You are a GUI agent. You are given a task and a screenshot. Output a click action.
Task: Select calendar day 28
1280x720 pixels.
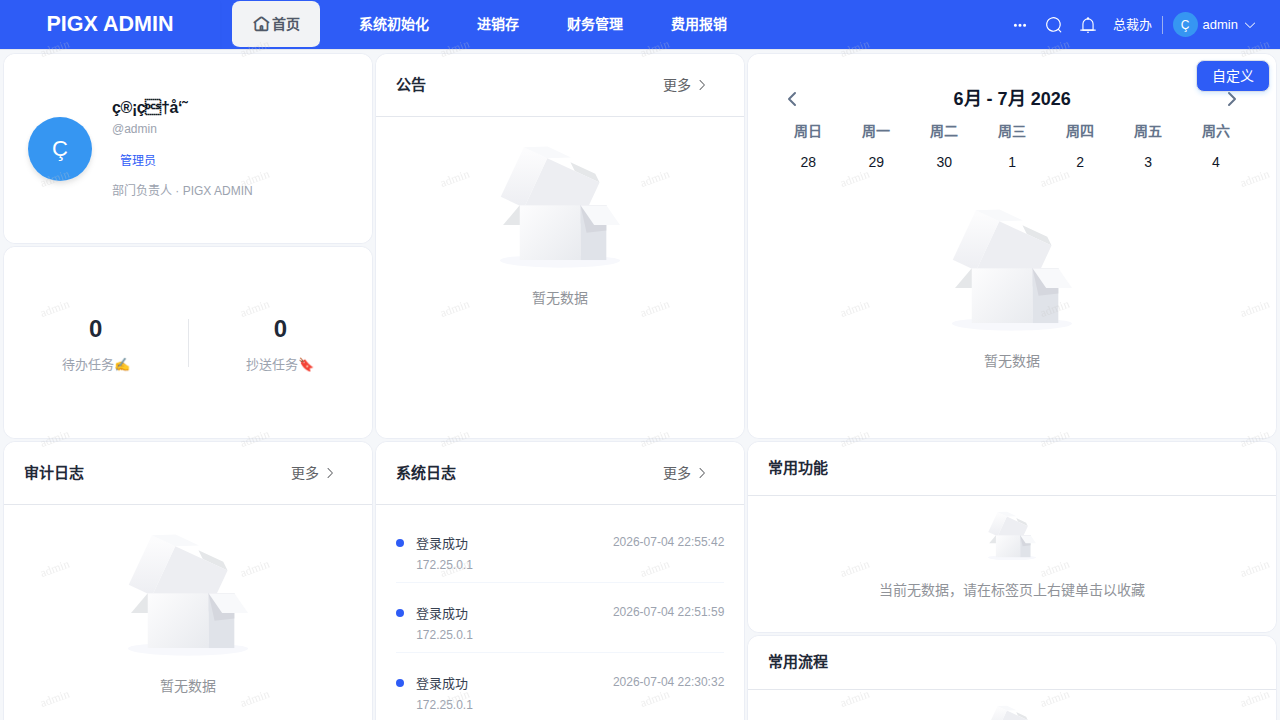[808, 162]
